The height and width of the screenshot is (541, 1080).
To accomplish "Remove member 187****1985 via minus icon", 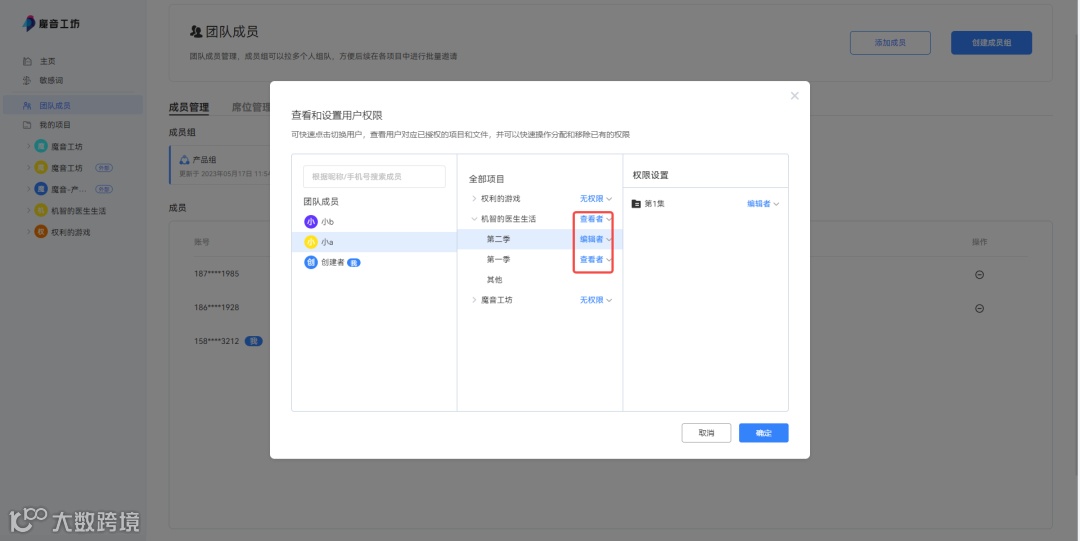I will [979, 274].
